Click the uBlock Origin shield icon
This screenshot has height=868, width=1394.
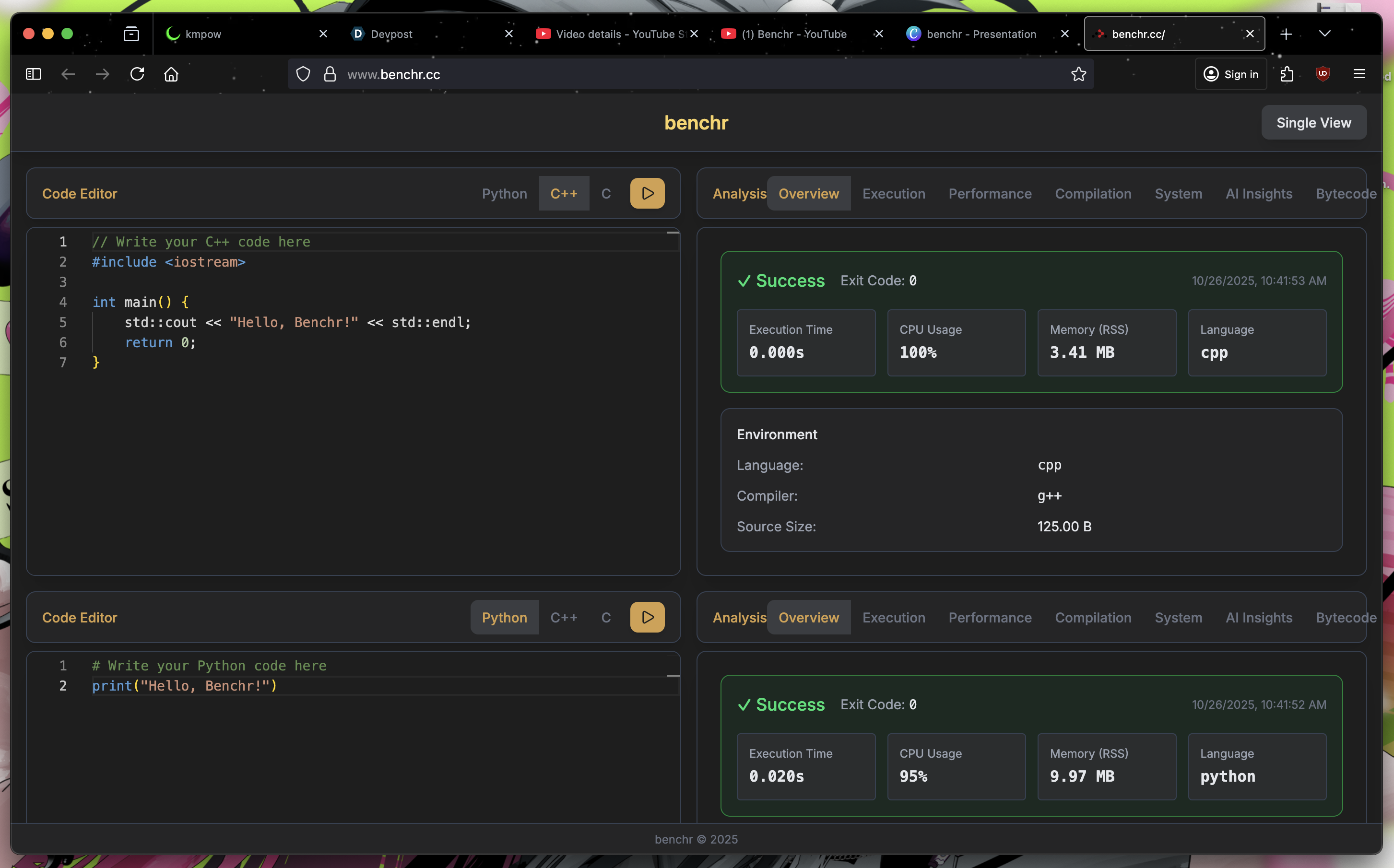tap(1323, 74)
